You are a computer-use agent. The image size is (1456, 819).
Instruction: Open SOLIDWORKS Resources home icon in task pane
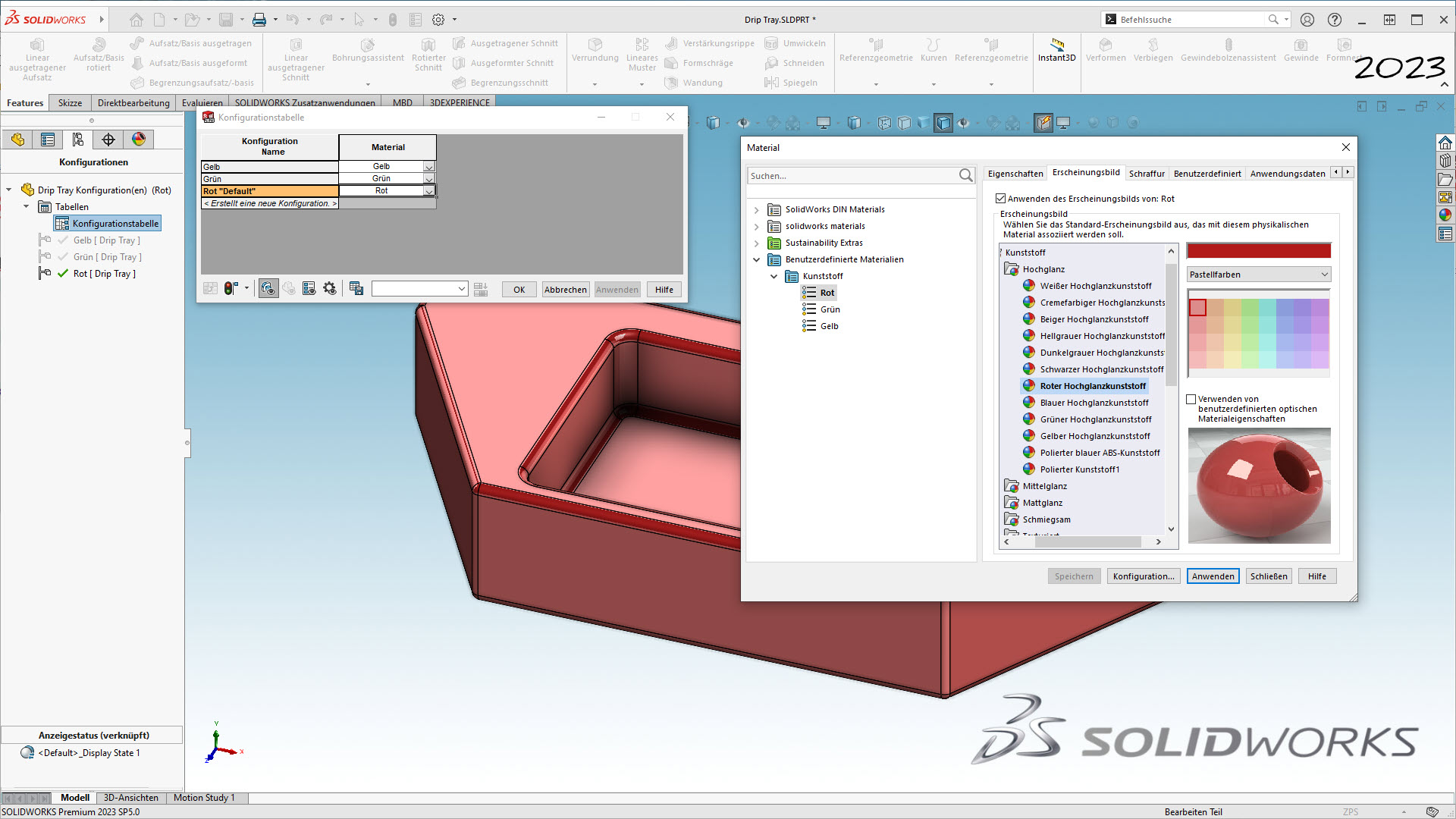point(1445,143)
